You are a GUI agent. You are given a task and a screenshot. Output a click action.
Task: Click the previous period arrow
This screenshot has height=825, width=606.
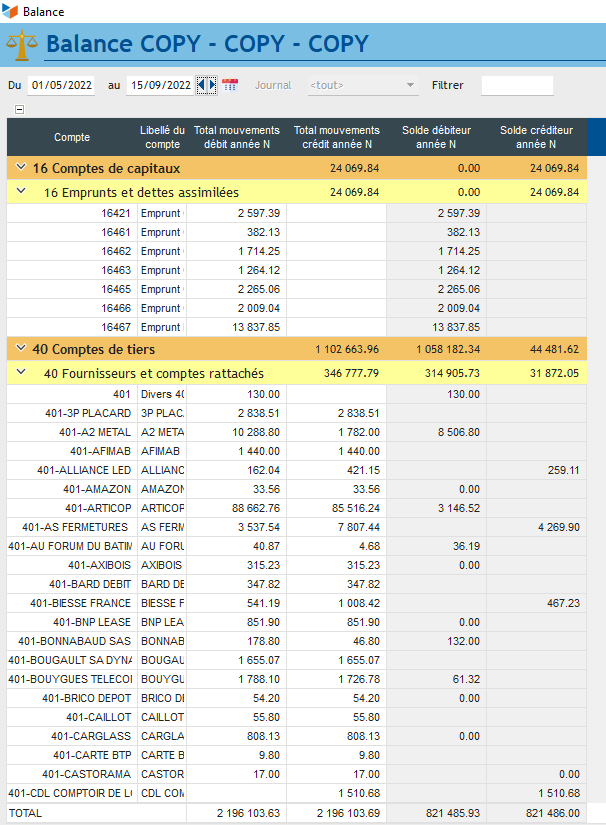(x=201, y=85)
